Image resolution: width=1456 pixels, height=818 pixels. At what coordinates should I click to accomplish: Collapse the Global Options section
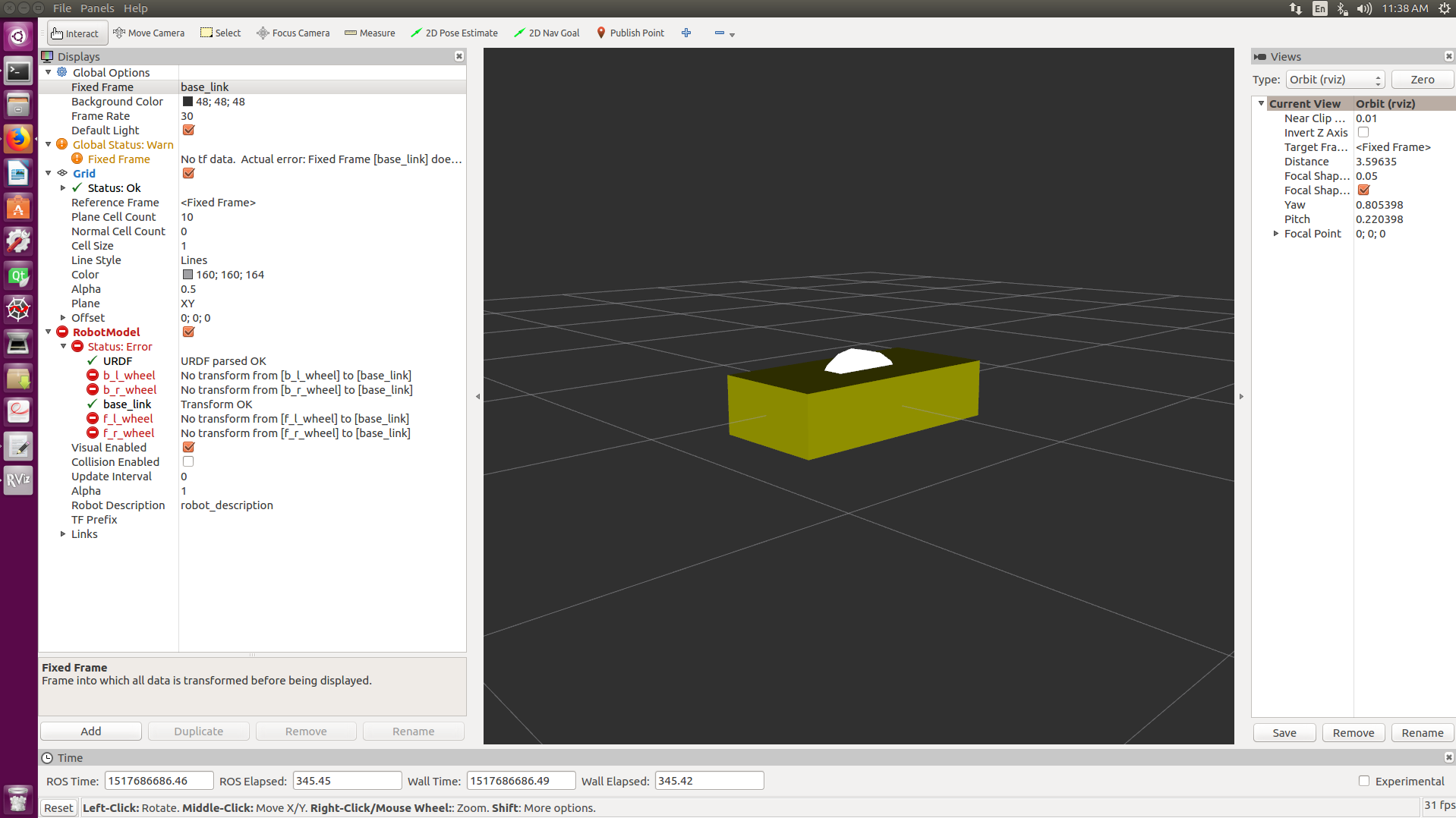49,72
